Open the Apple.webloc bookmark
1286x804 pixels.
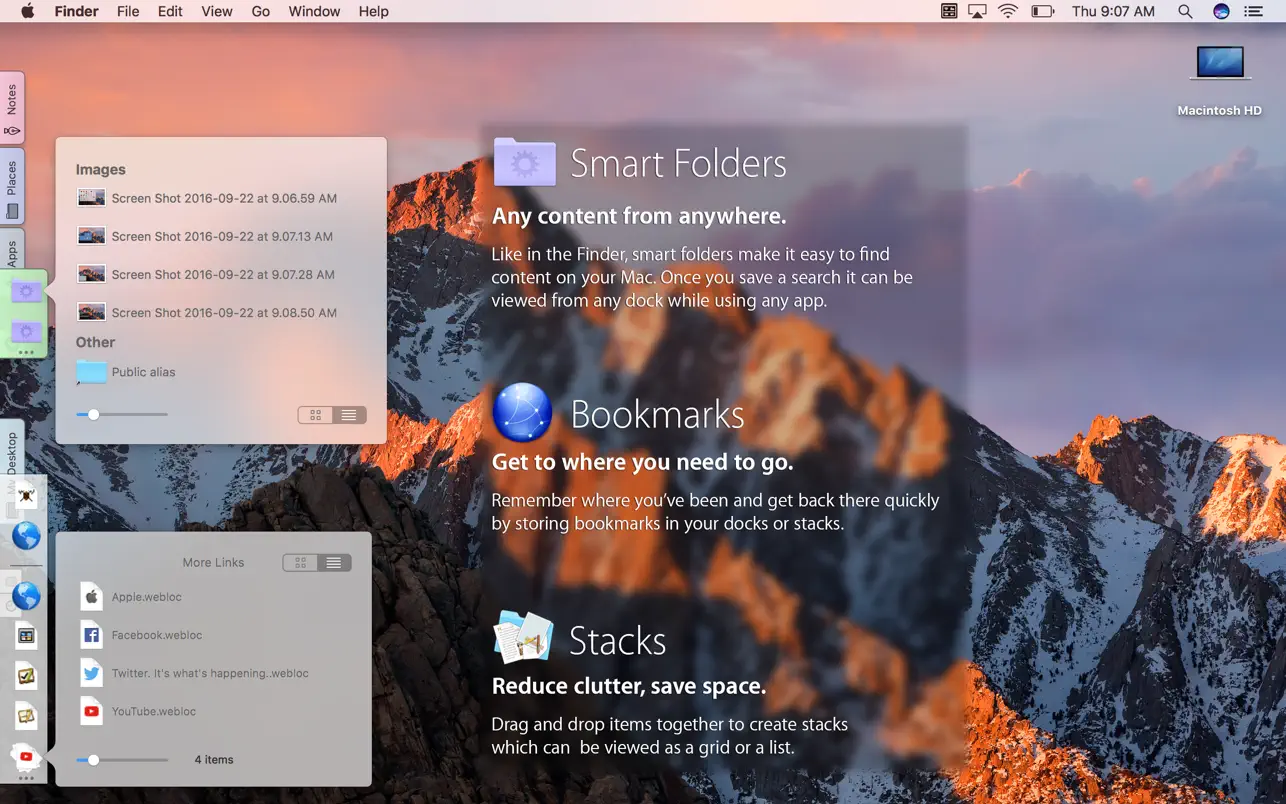(146, 597)
